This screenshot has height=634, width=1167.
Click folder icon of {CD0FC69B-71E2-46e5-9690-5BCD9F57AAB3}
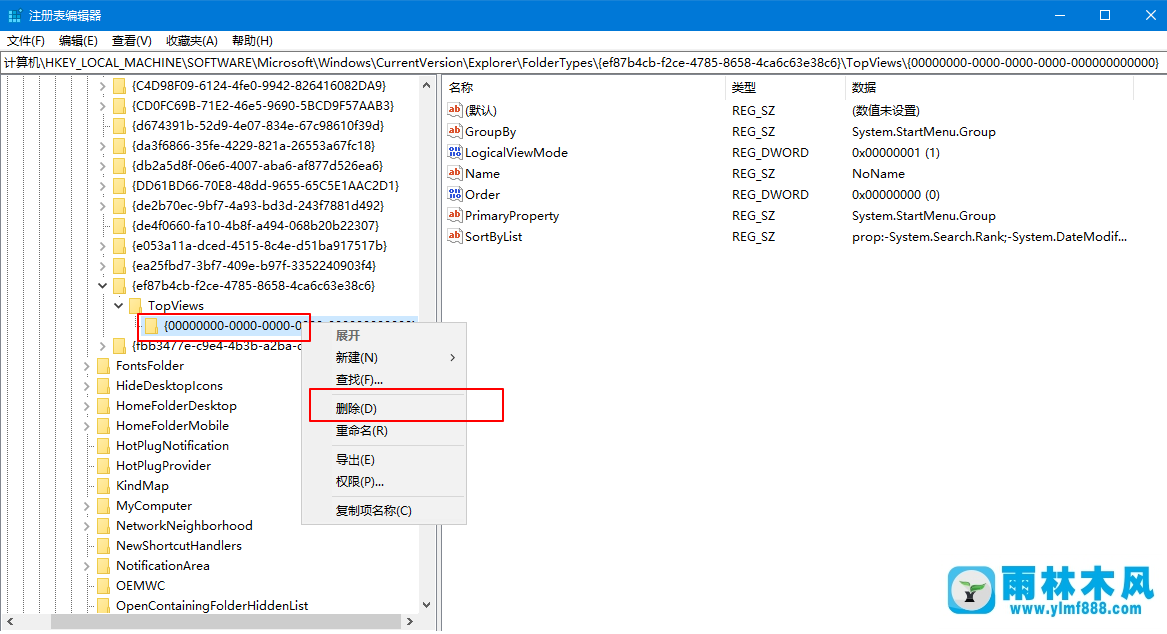click(119, 106)
